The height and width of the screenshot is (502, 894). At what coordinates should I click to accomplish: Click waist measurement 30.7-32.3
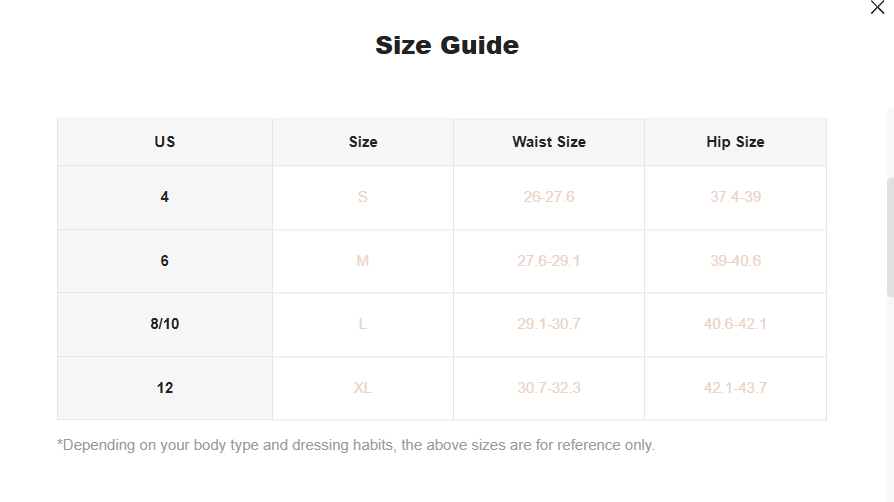tap(549, 388)
